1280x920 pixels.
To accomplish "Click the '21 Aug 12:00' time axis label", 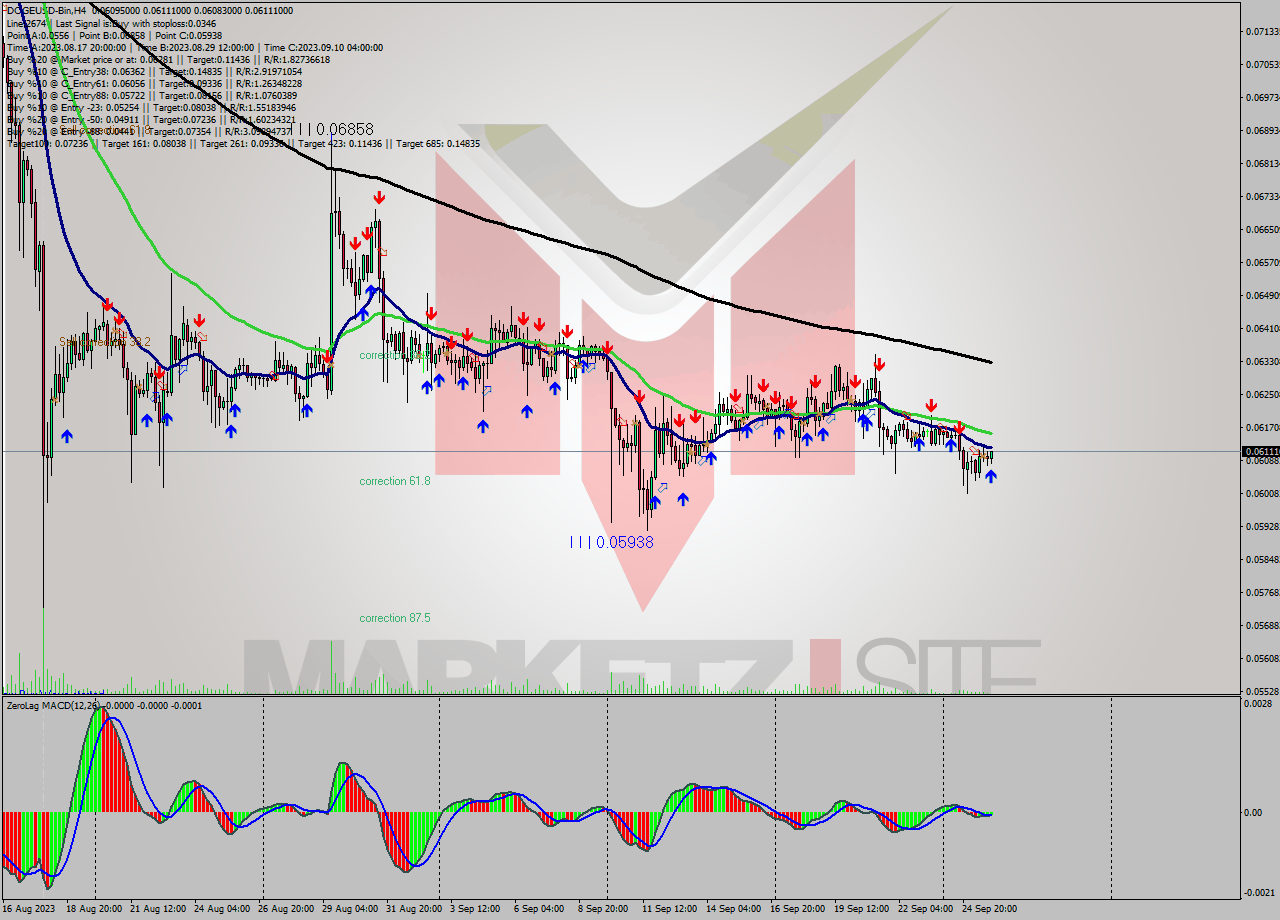I will pyautogui.click(x=159, y=909).
